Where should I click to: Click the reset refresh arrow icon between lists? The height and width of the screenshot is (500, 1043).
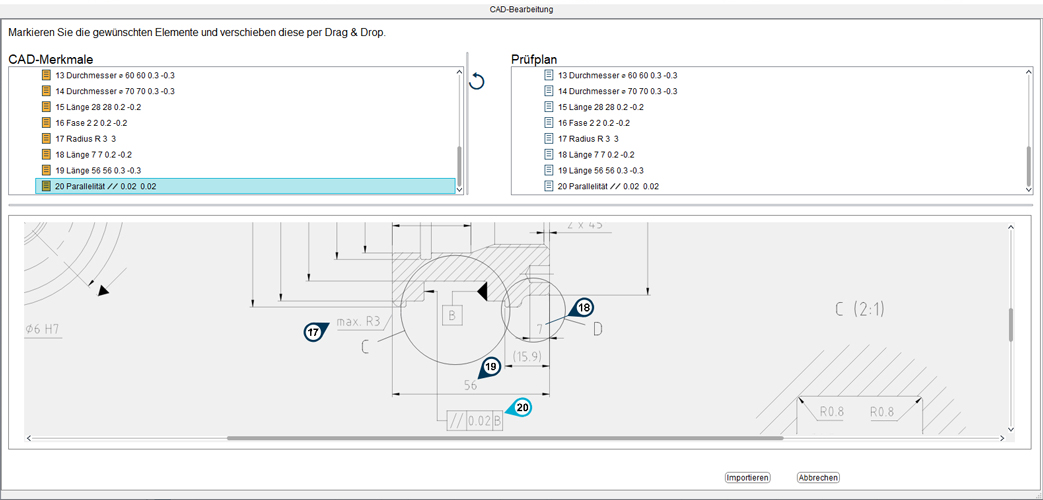point(476,82)
